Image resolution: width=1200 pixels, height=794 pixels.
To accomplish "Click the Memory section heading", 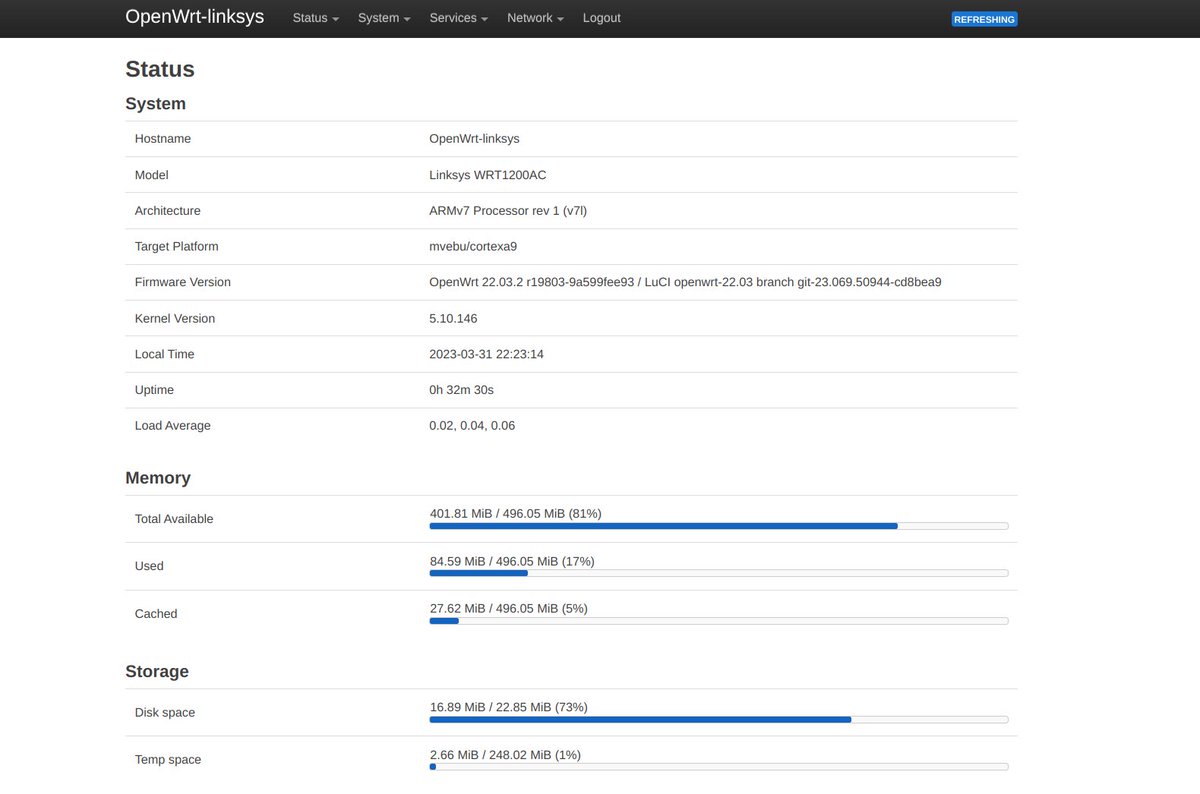I will coord(158,478).
